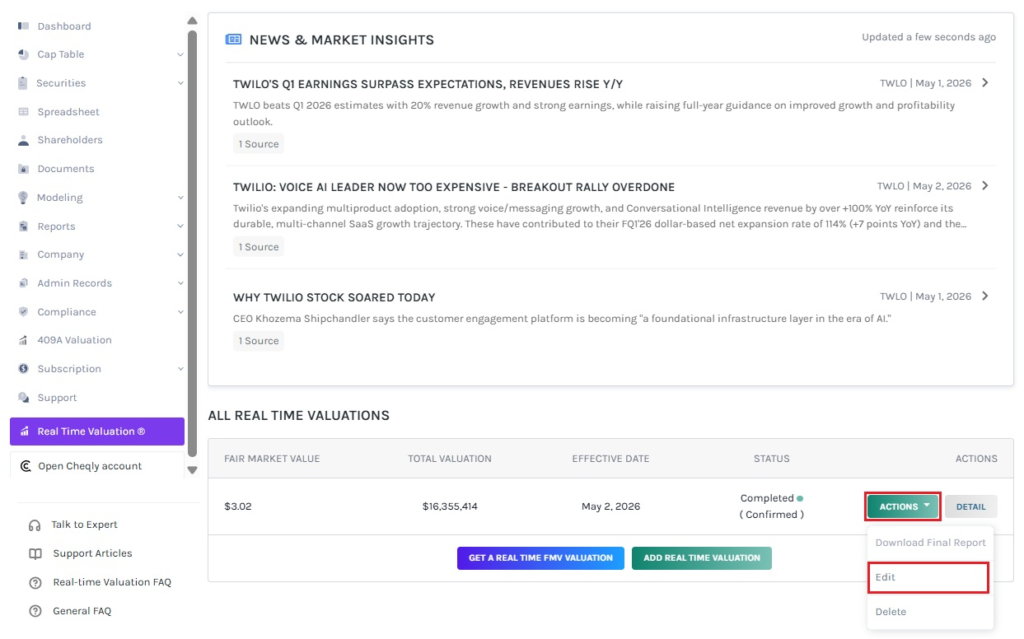This screenshot has width=1024, height=639.
Task: Click the Talk to Expert headset icon
Action: (x=35, y=525)
